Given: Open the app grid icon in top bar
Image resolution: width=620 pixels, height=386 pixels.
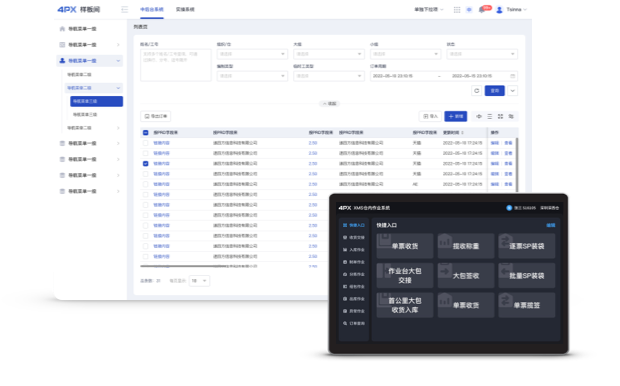Looking at the screenshot, I should coord(457,9).
